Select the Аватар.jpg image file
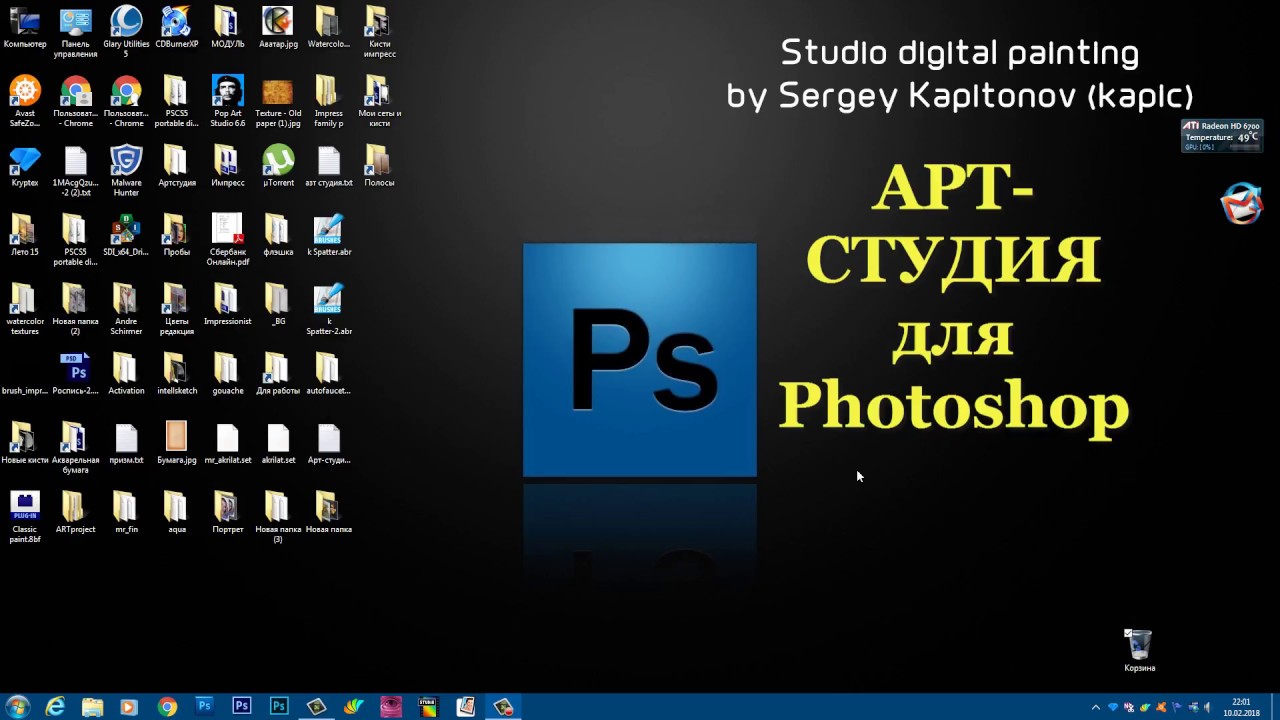This screenshot has width=1280, height=720. [x=278, y=28]
